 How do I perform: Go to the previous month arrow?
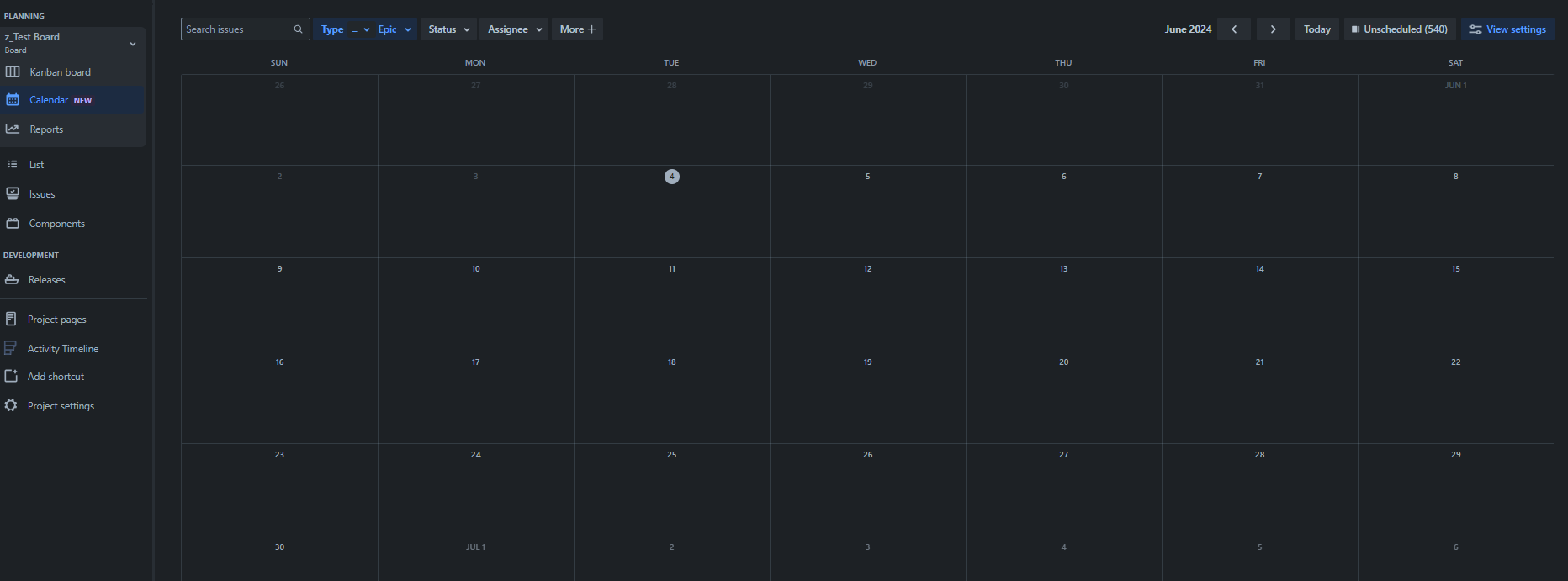(1234, 29)
